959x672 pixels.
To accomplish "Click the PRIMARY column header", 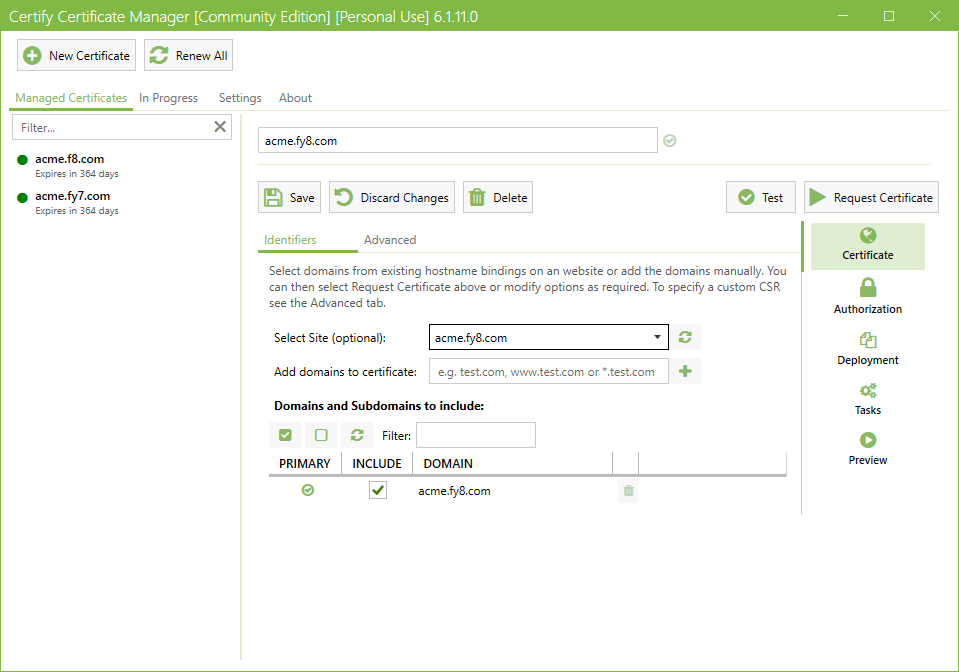I will coord(305,463).
